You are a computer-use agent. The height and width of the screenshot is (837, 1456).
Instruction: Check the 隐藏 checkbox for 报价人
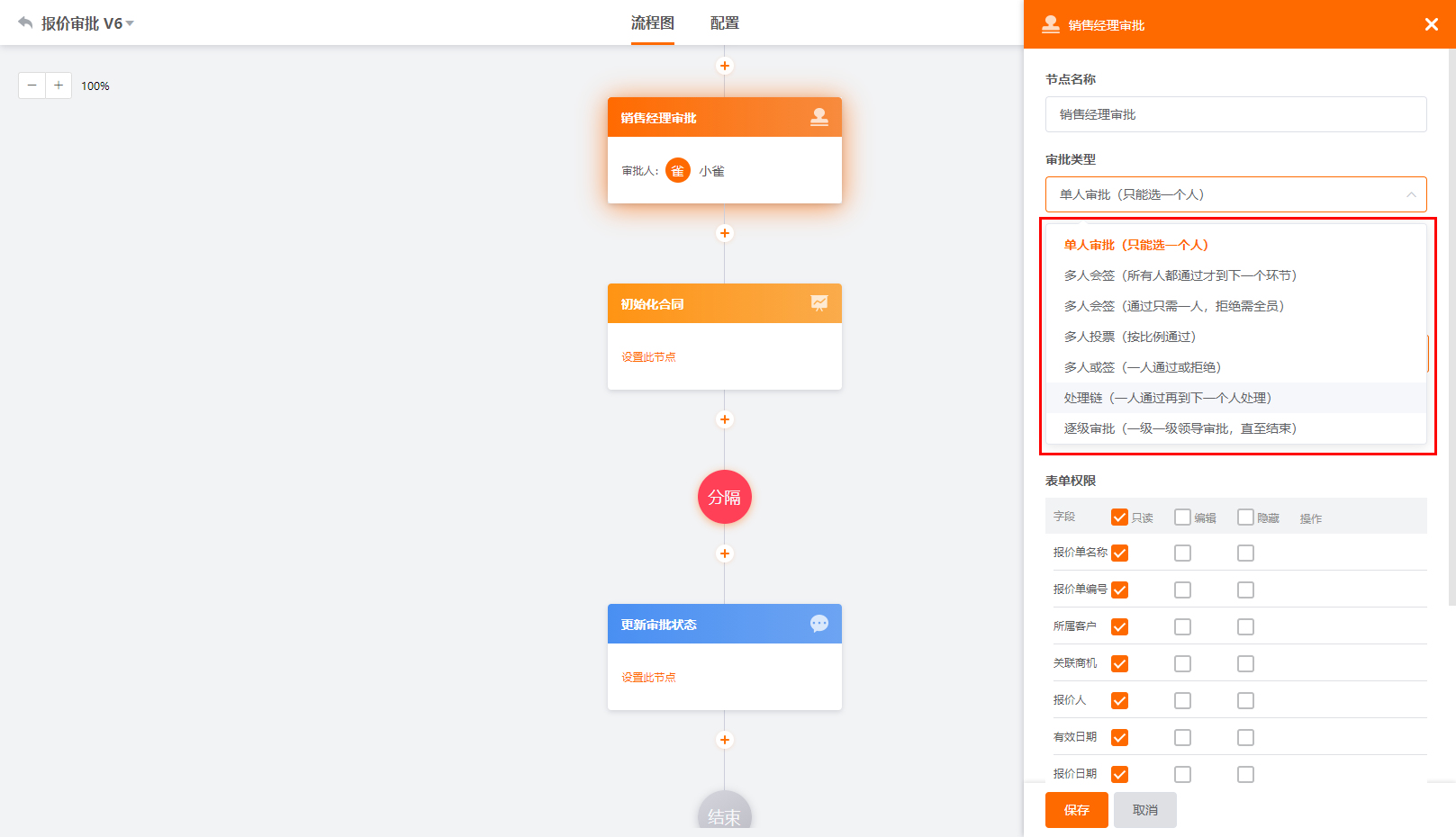(x=1245, y=700)
